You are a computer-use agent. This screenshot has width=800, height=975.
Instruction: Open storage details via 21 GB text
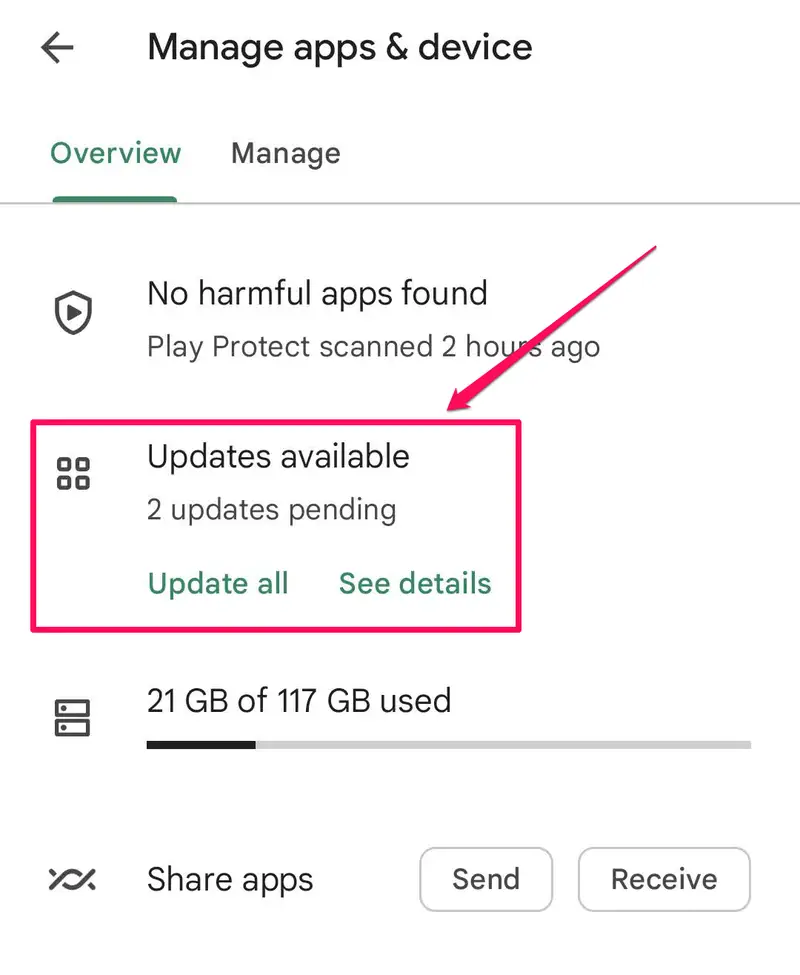point(299,700)
